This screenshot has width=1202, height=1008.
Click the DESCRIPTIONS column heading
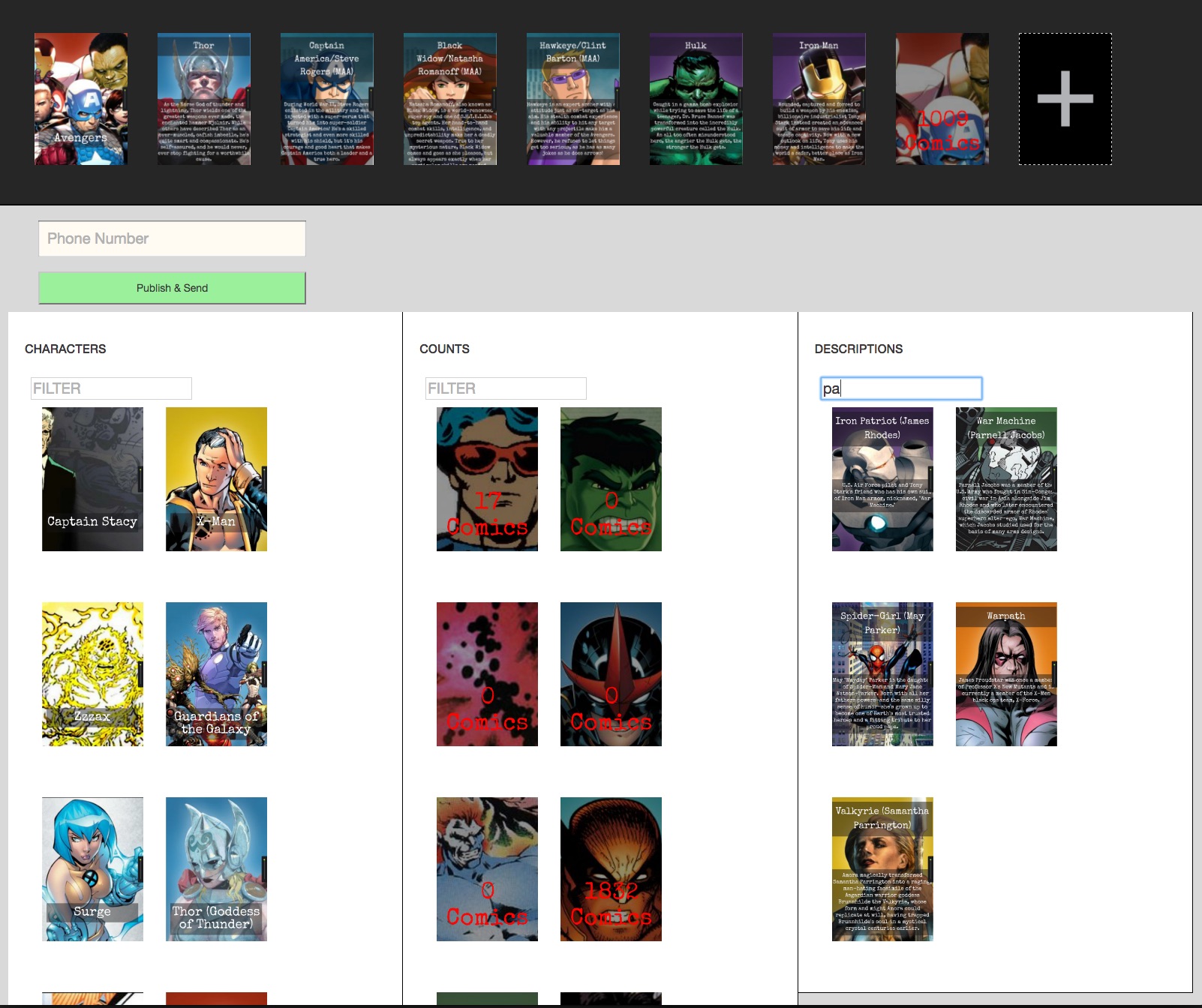(x=858, y=349)
